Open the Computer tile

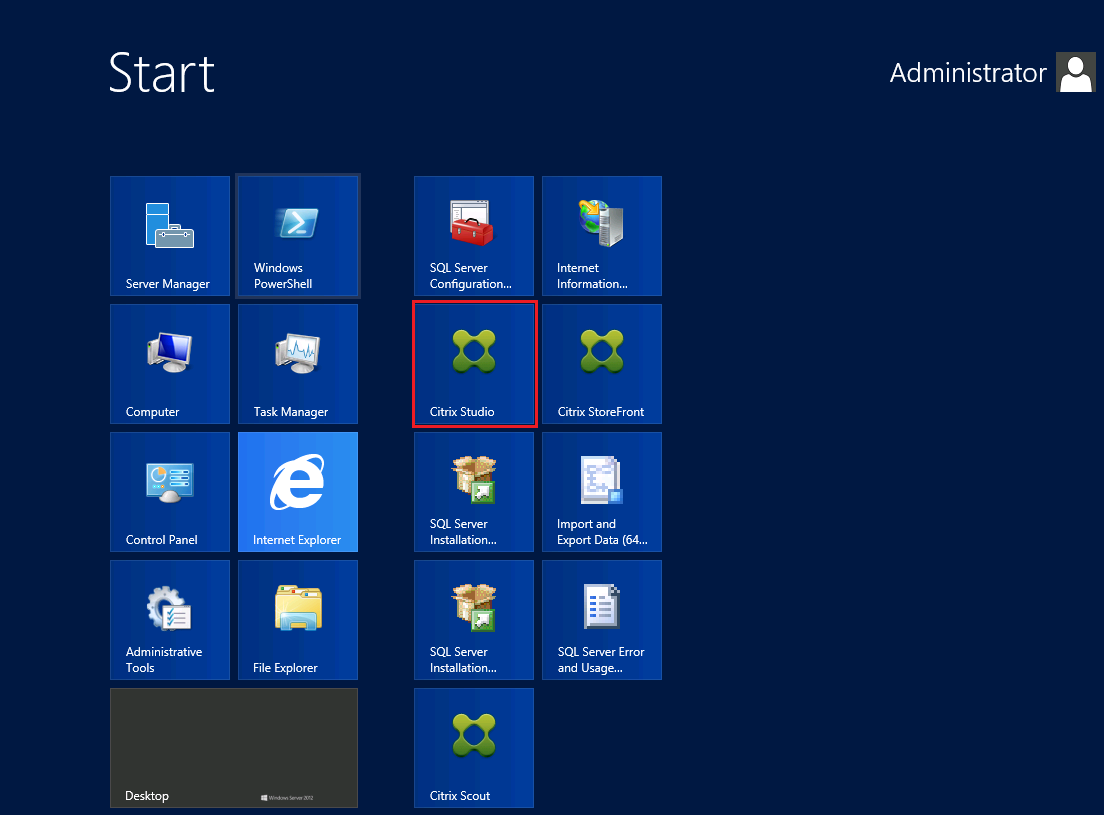[170, 364]
